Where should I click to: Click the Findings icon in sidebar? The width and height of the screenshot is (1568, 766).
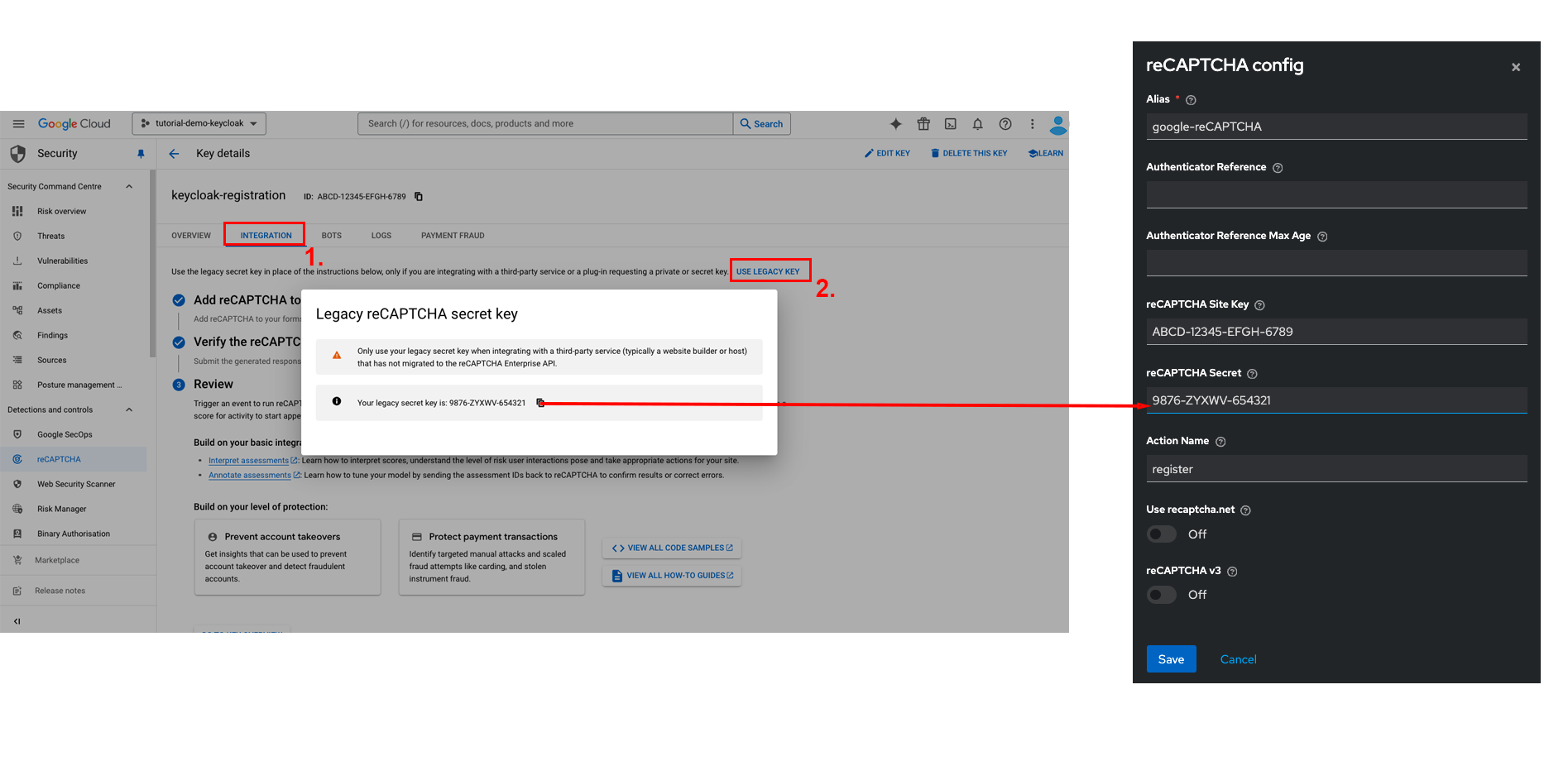(17, 335)
